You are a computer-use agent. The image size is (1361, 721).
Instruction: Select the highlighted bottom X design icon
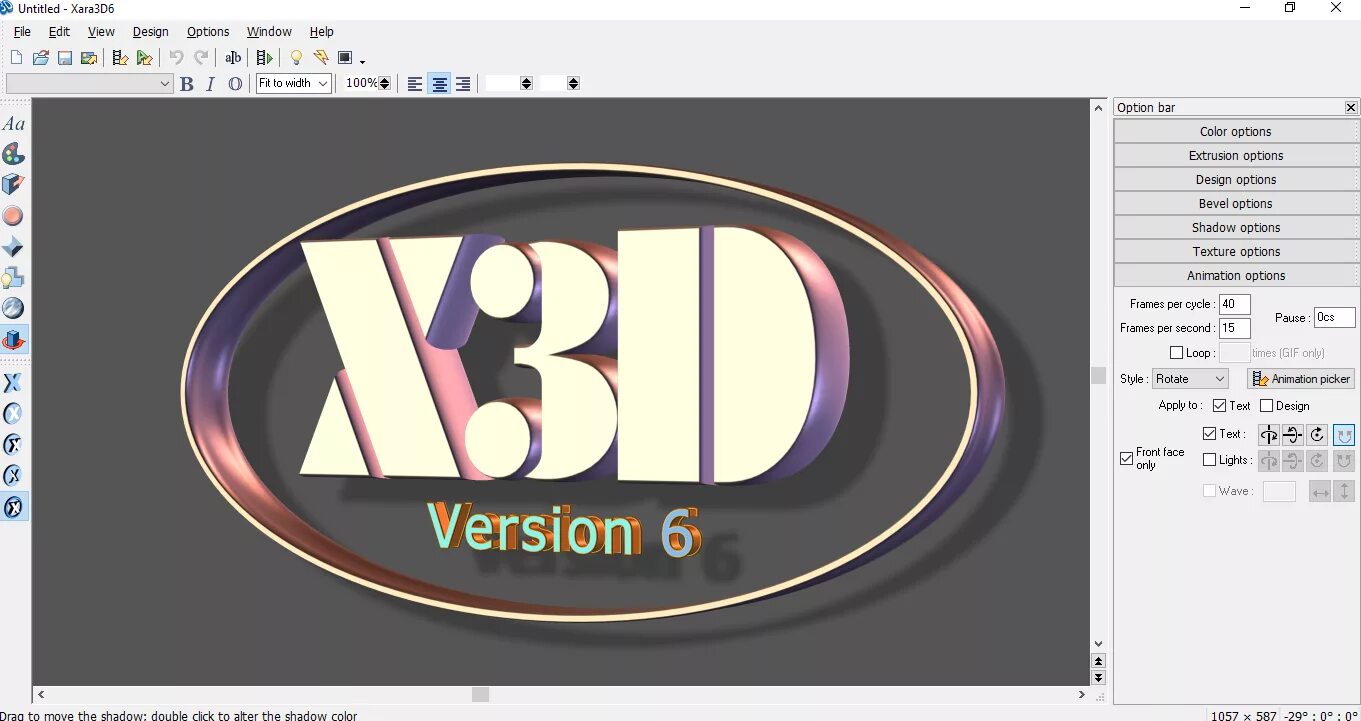[13, 507]
